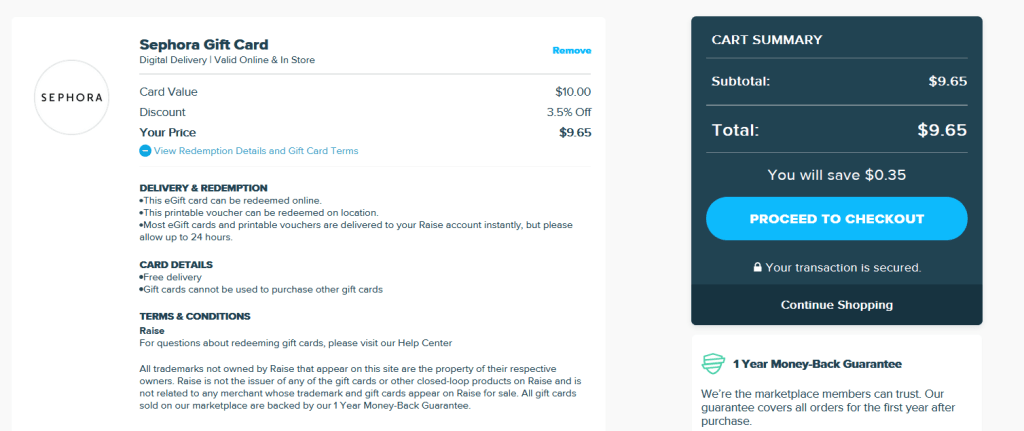This screenshot has height=431, width=1024.
Task: Click the 1 Year Money-Back Guarantee heading
Action: click(x=816, y=364)
